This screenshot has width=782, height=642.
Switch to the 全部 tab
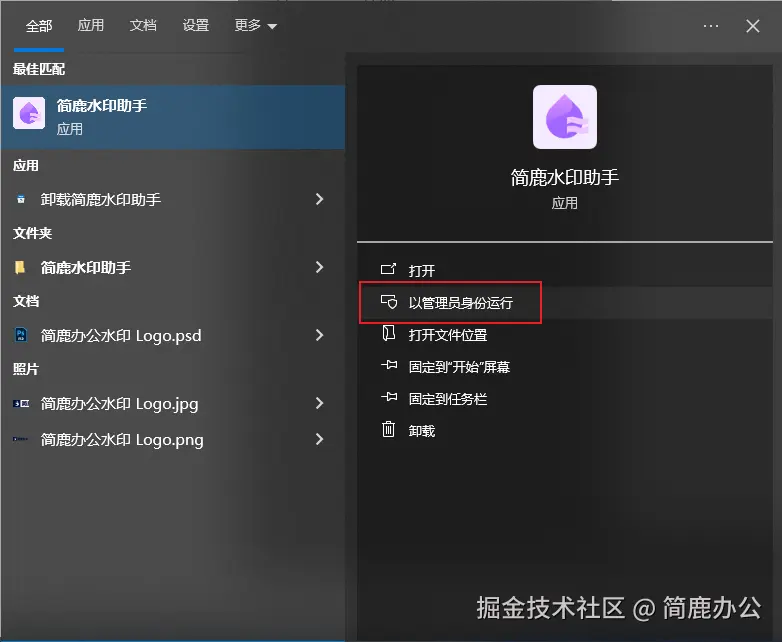point(39,25)
